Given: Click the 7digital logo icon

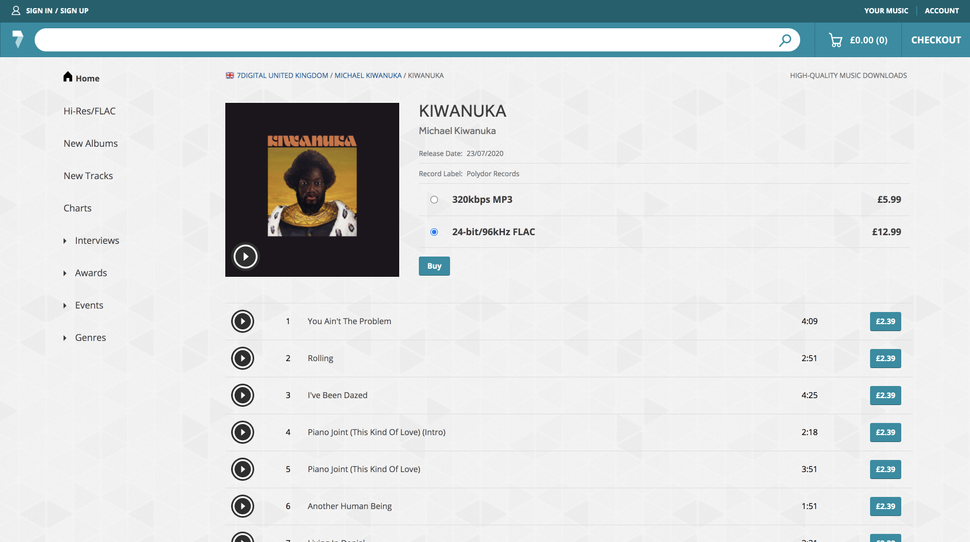Looking at the screenshot, I should click(18, 39).
